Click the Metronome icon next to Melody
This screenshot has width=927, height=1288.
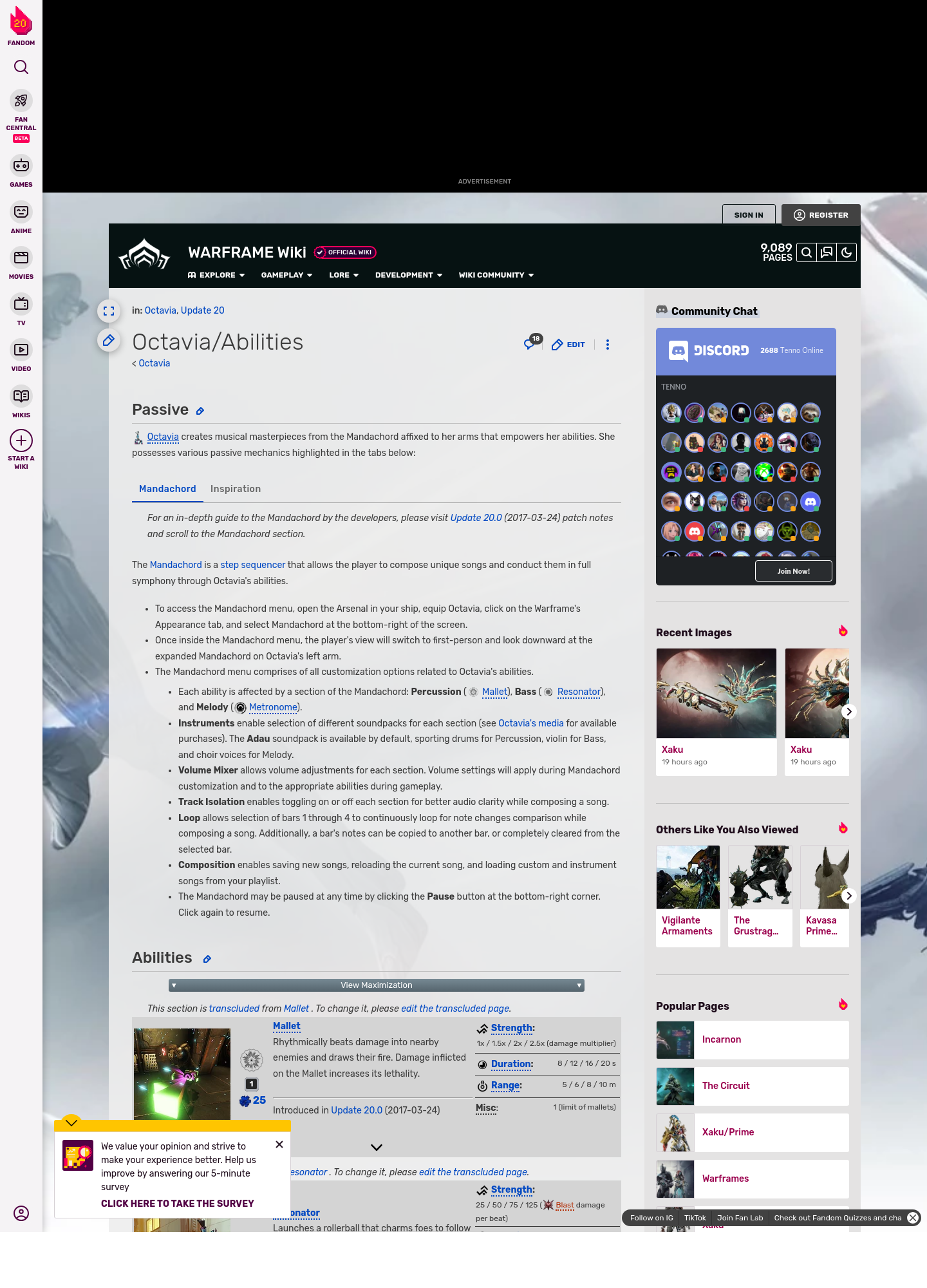[240, 708]
